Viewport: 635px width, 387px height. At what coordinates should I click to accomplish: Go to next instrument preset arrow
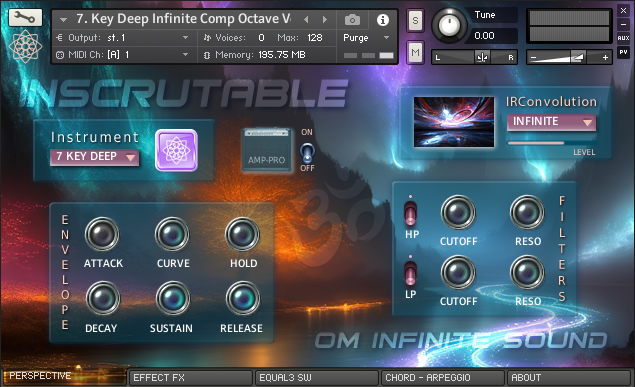coord(325,19)
